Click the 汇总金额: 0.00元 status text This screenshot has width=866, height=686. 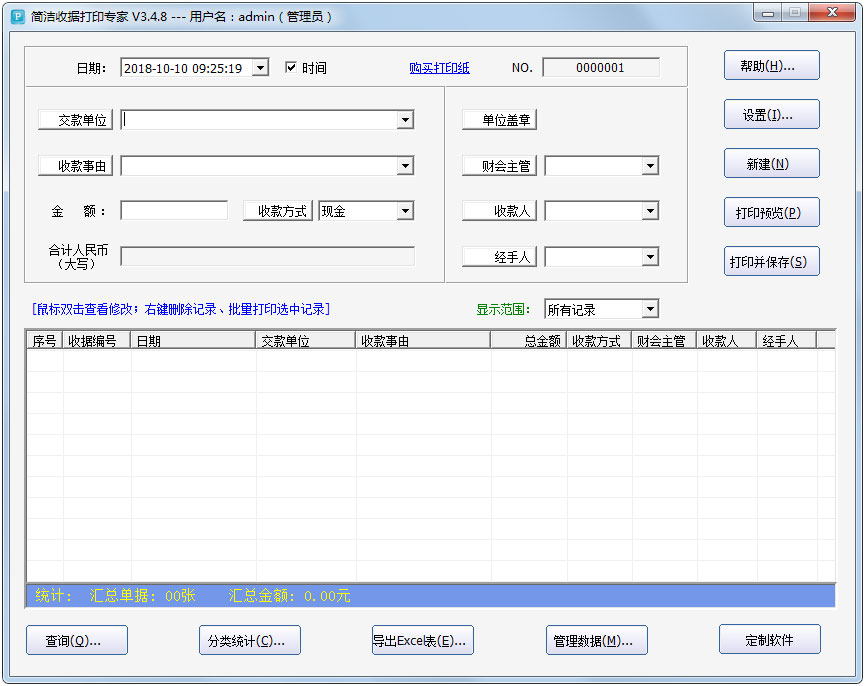point(289,595)
